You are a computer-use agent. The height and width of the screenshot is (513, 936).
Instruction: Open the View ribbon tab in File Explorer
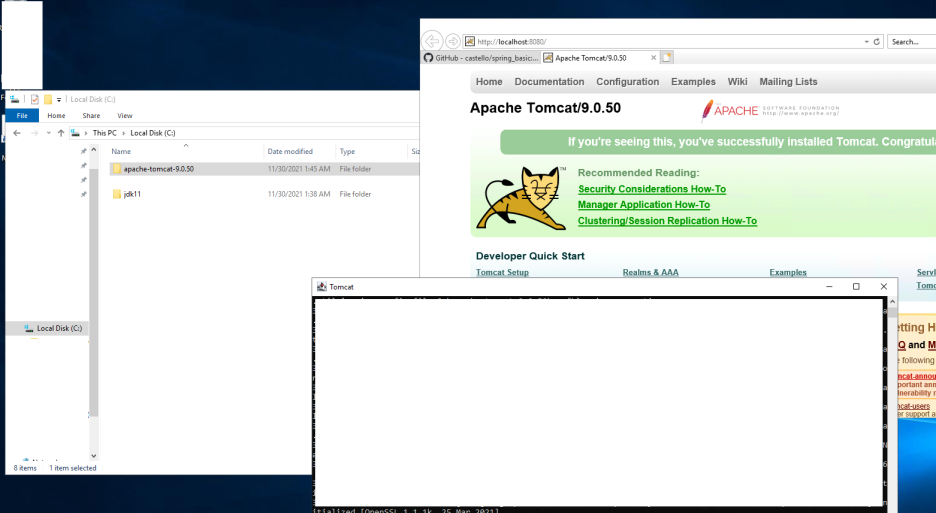(125, 116)
